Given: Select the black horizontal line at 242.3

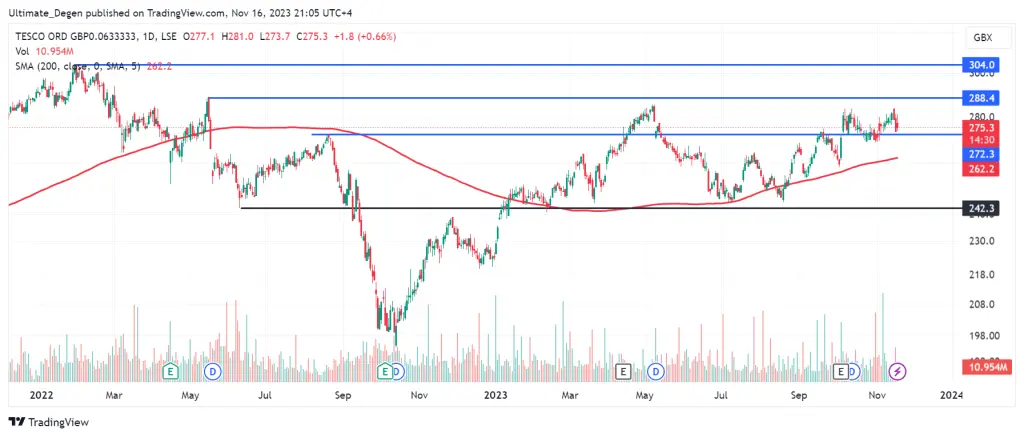Looking at the screenshot, I should [601, 208].
